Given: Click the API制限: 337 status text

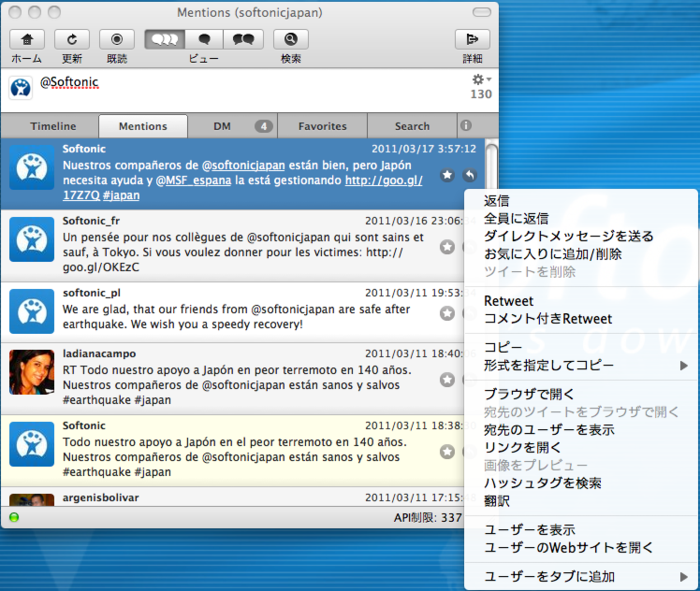Looking at the screenshot, I should click(x=427, y=518).
